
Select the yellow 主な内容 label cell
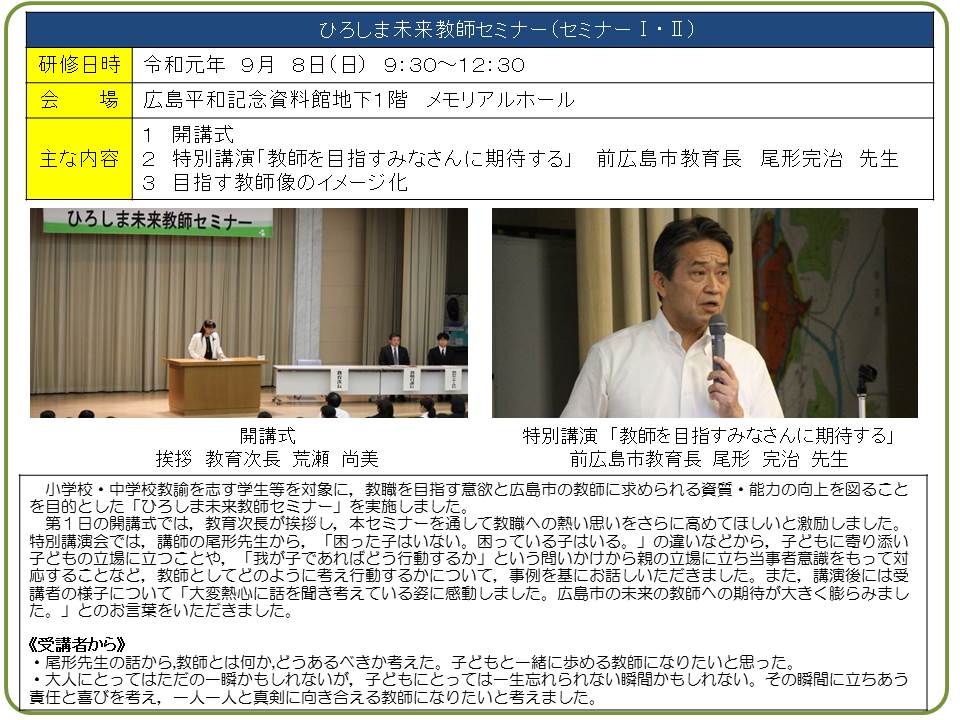pos(79,159)
